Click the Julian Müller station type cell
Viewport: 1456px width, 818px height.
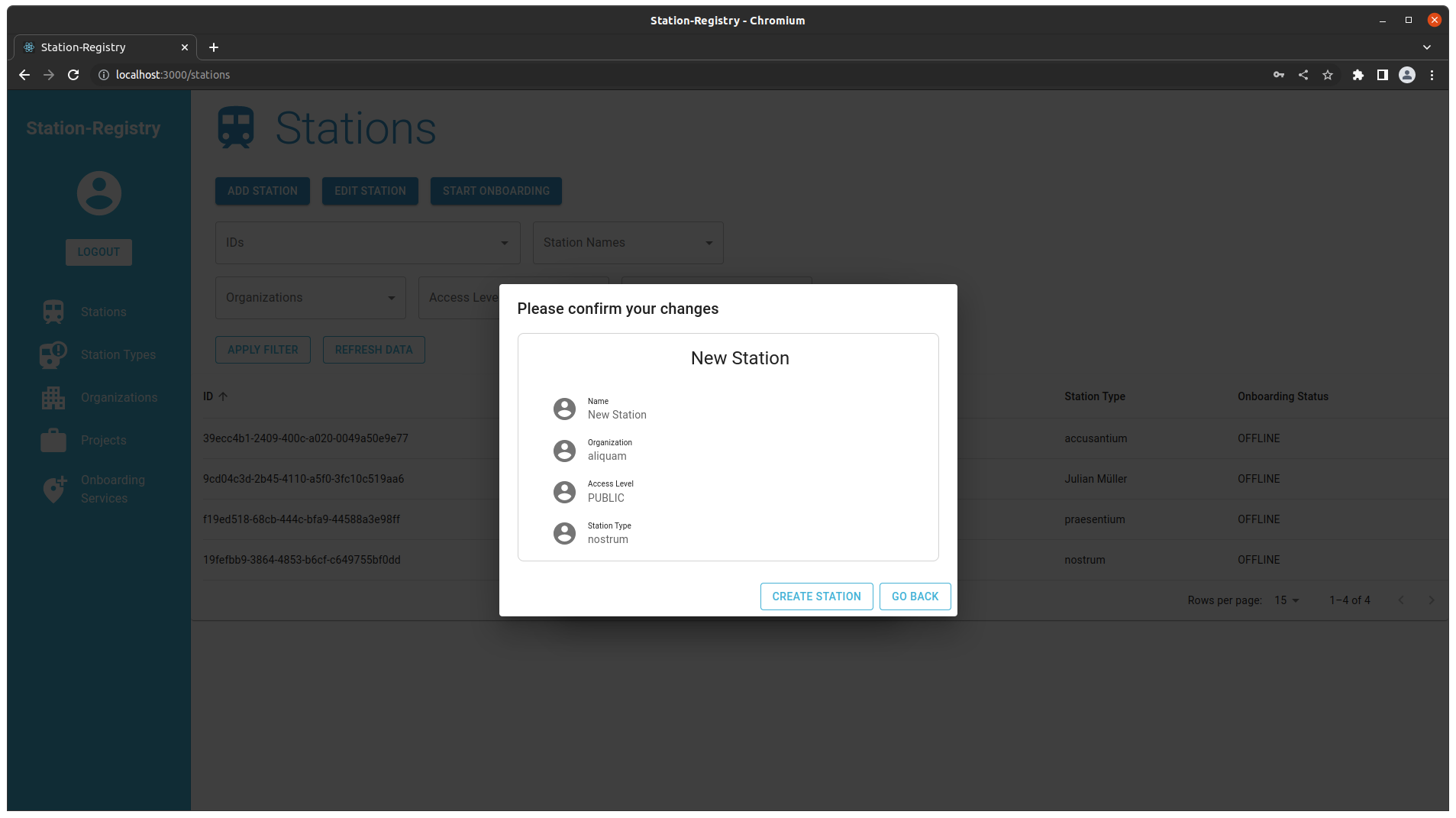click(x=1096, y=479)
